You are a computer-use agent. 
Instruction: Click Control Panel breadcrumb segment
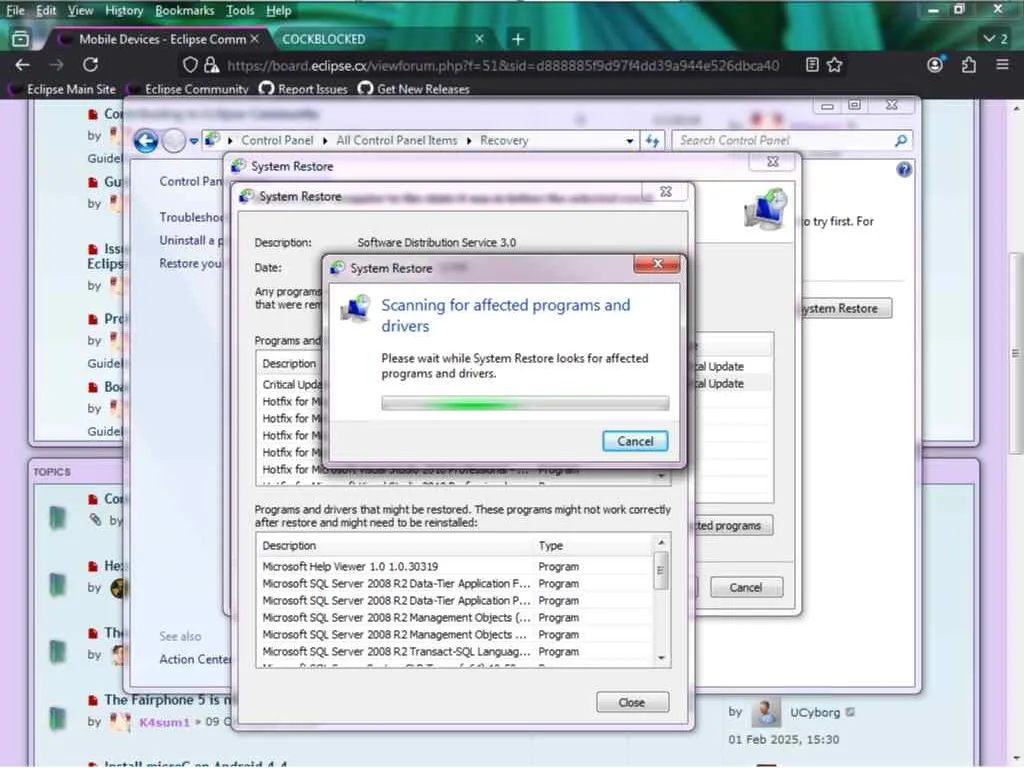(277, 140)
